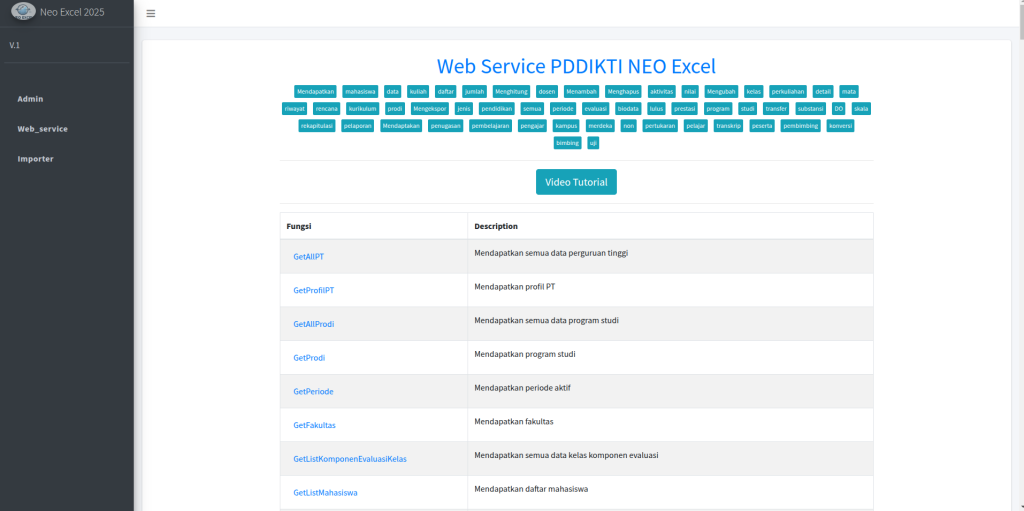Filter by the evaluasi tag

point(596,108)
